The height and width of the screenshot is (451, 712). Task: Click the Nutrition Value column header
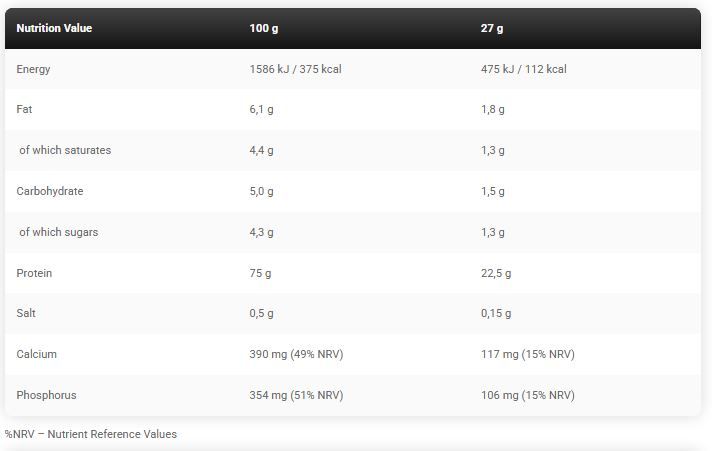coord(54,28)
